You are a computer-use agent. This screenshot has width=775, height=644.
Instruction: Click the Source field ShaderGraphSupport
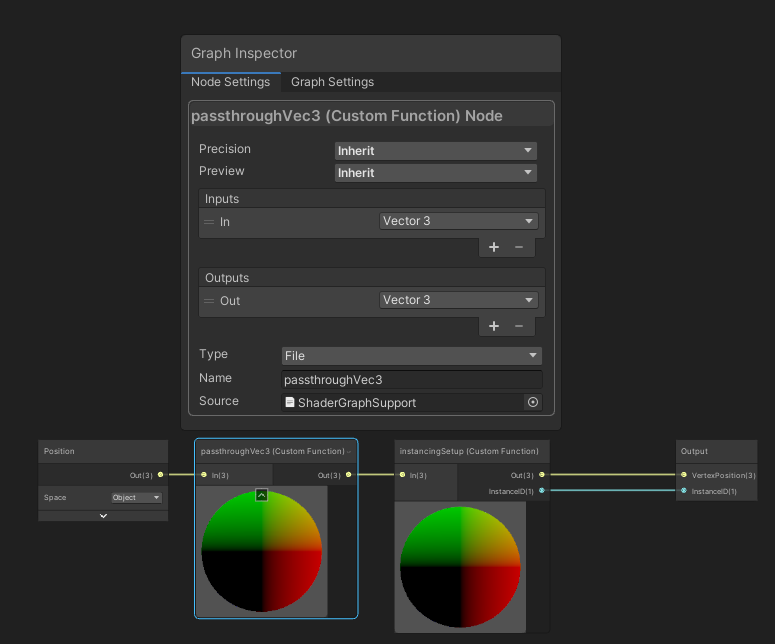pos(403,403)
